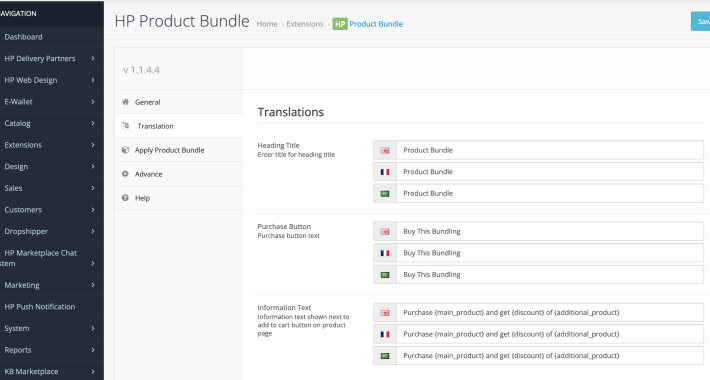Open HP Push Notification menu item

click(52, 307)
